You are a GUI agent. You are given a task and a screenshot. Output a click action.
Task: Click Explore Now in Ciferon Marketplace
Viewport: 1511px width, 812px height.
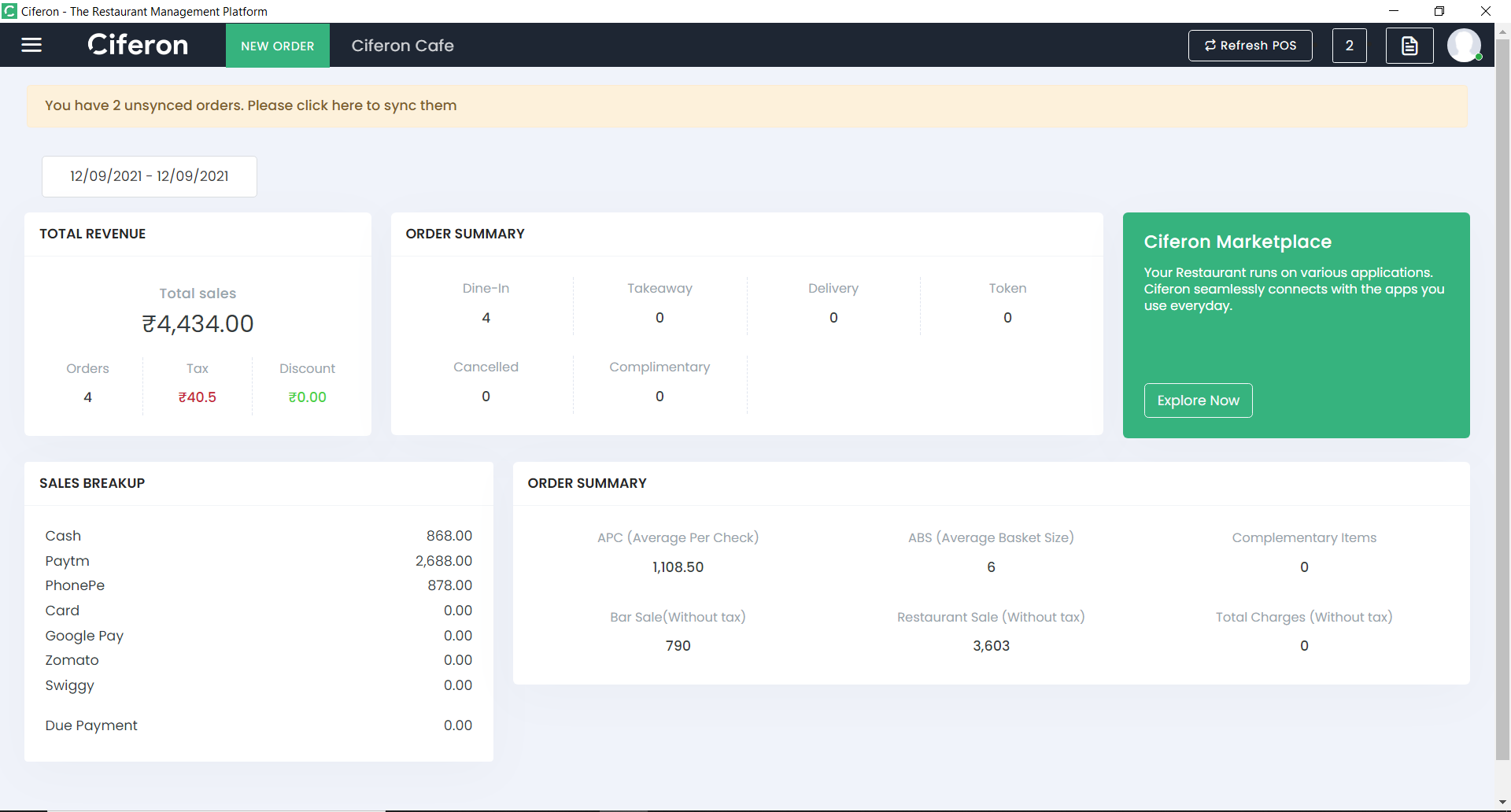pos(1199,400)
